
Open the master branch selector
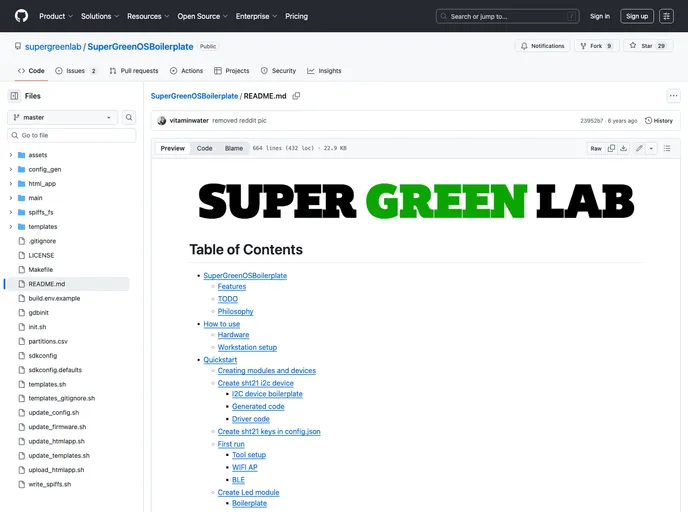pyautogui.click(x=62, y=117)
